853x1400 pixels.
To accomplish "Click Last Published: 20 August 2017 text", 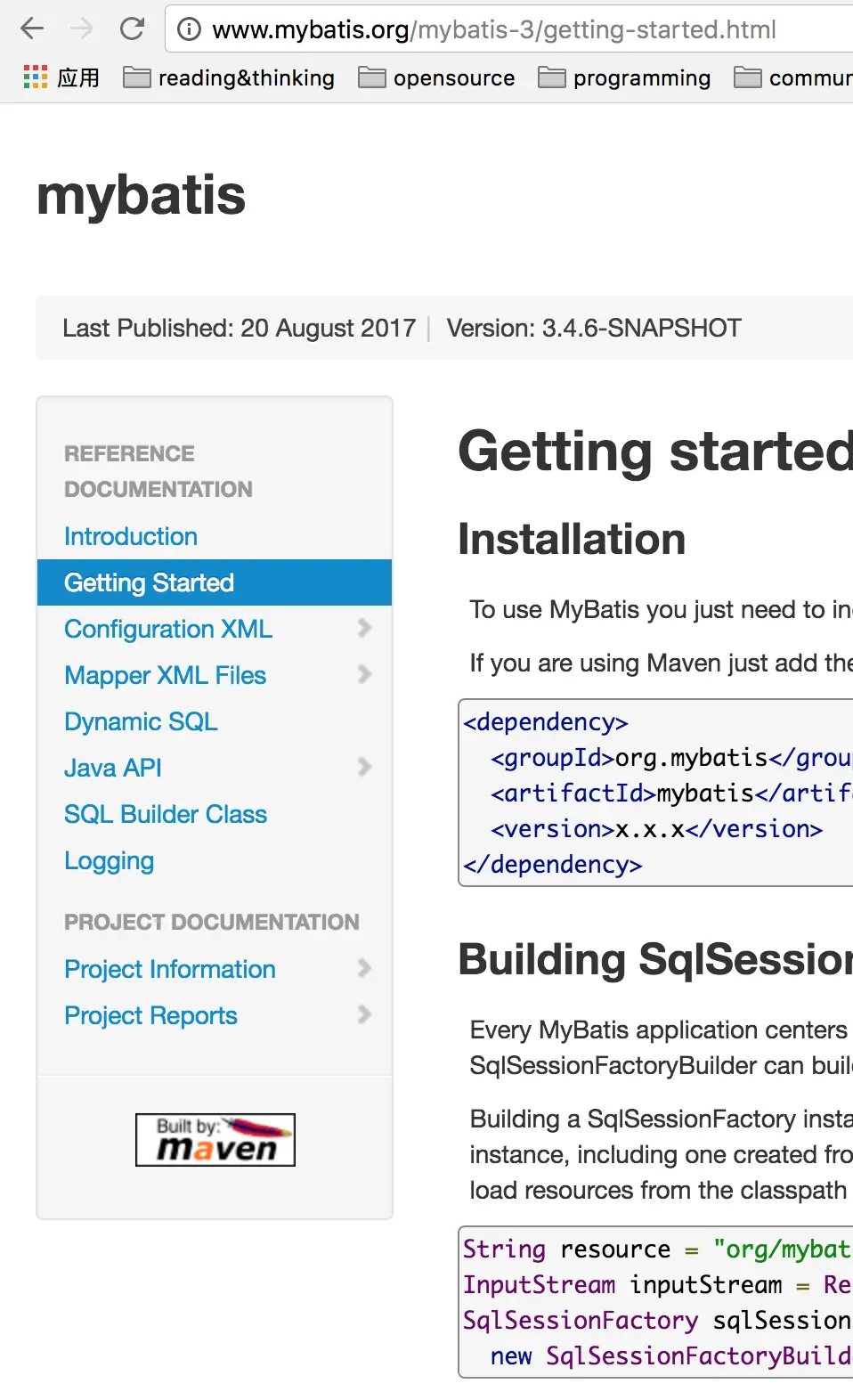I will click(239, 328).
